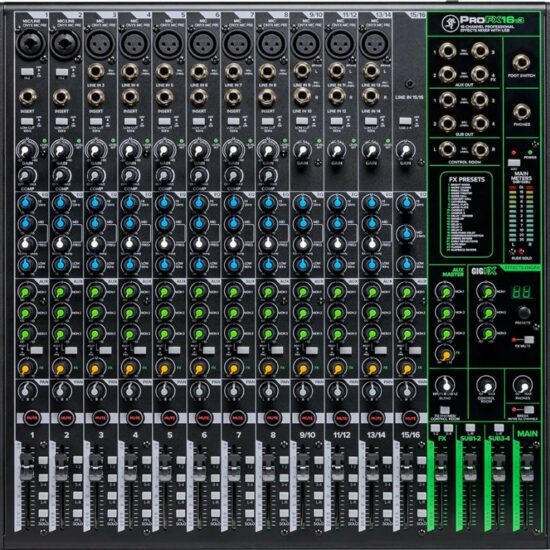Screen dimensions: 550x550
Task: Click the FX return fader
Action: coord(441,467)
